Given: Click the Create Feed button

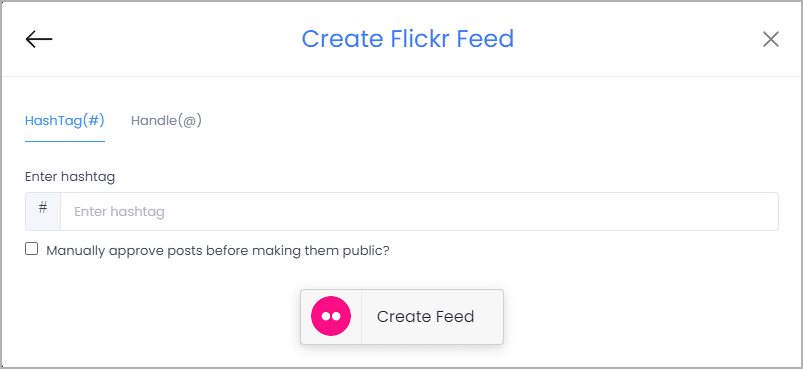Looking at the screenshot, I should (402, 317).
